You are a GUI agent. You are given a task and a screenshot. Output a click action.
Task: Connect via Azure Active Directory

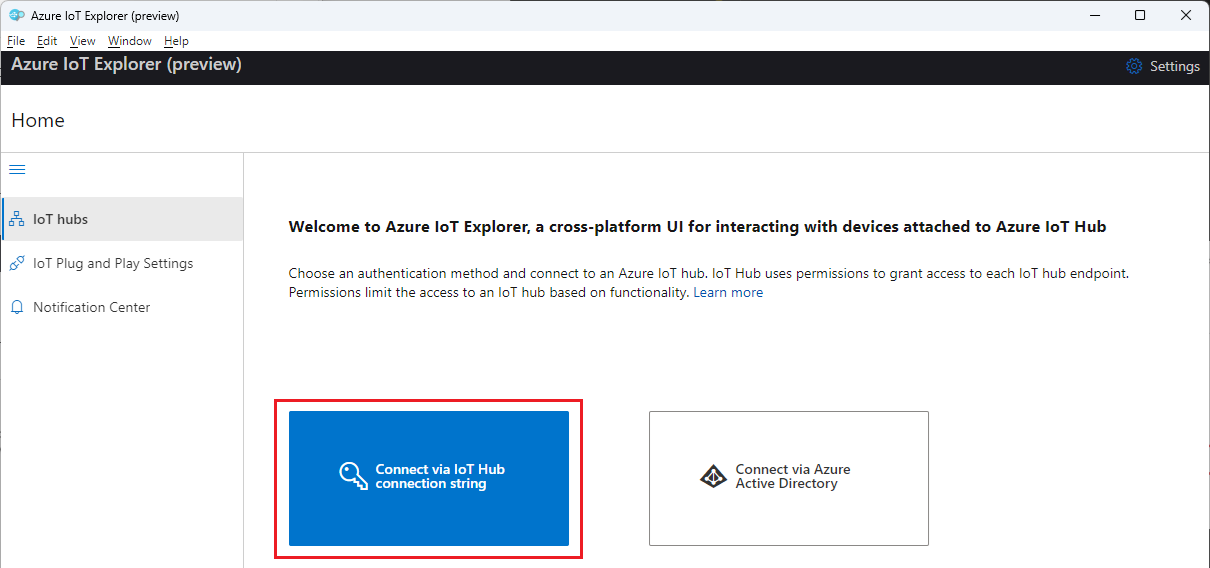click(x=789, y=478)
